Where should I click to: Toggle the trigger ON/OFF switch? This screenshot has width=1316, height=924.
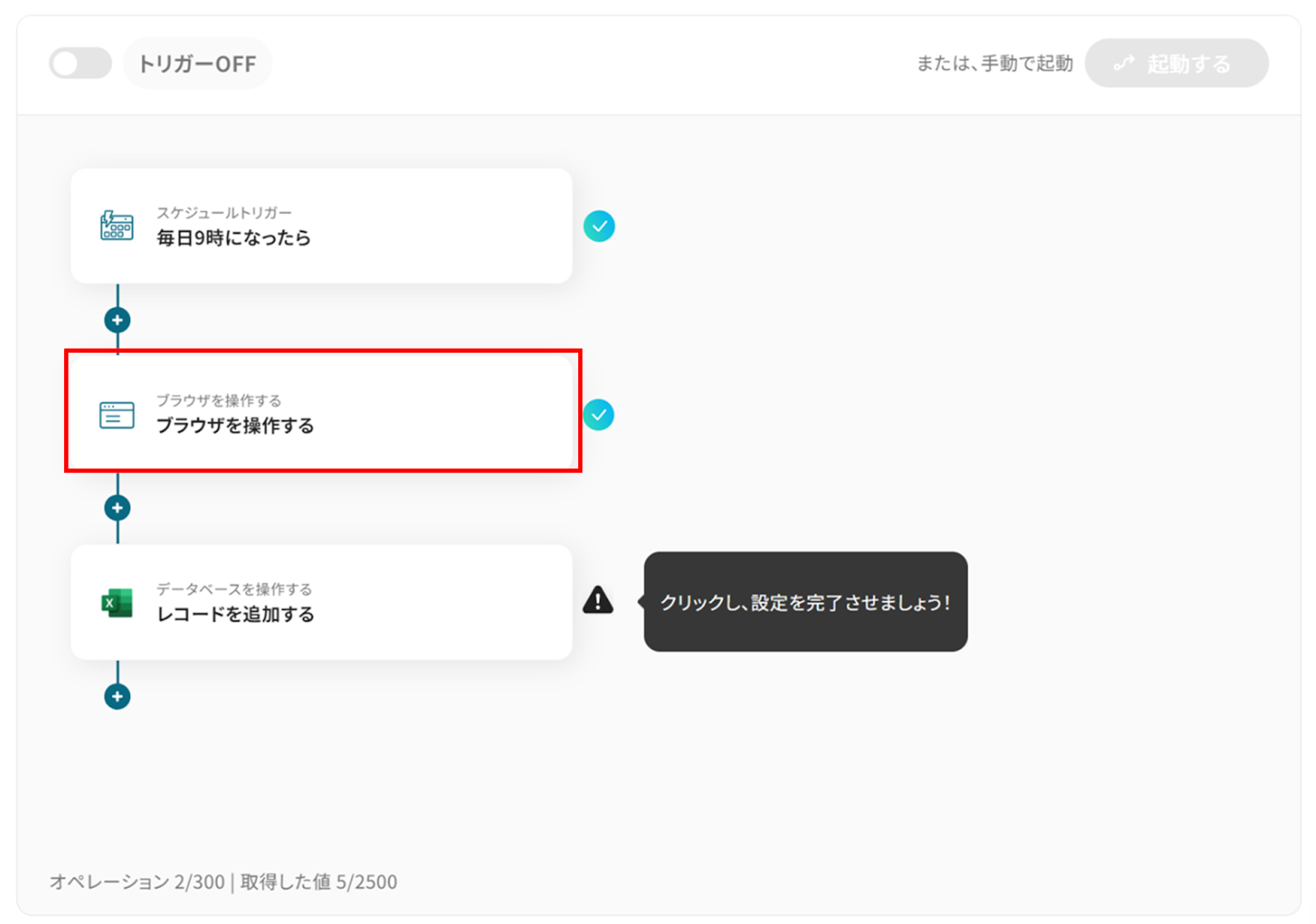(x=80, y=63)
